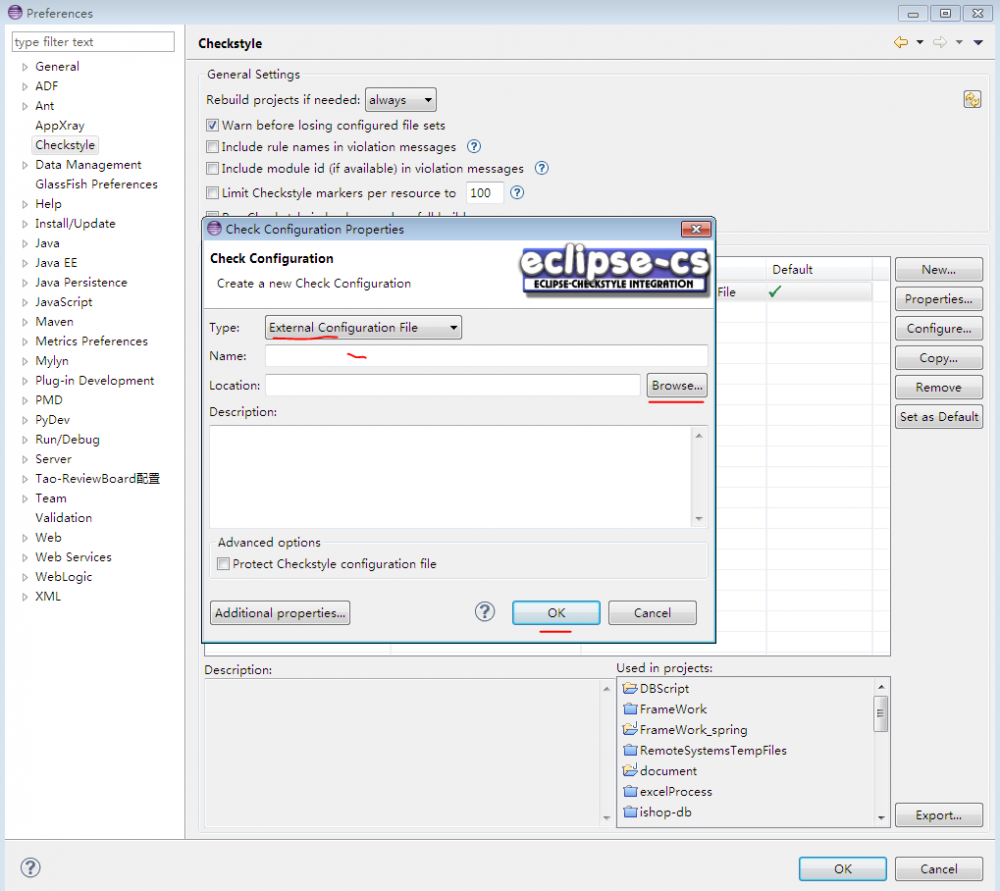This screenshot has width=1000, height=891.
Task: Click the help icon in Check Configuration dialog
Action: coord(485,612)
